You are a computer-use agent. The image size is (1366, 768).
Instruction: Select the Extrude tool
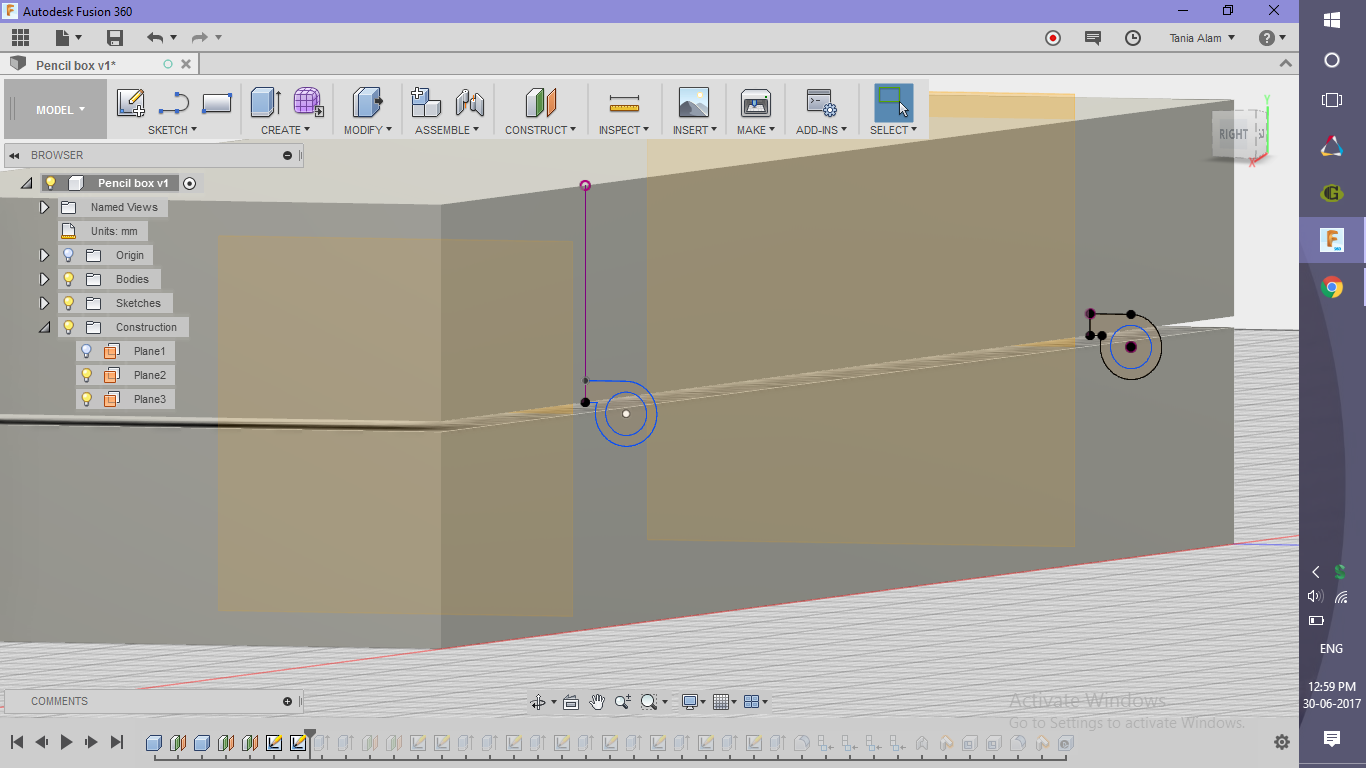(265, 103)
